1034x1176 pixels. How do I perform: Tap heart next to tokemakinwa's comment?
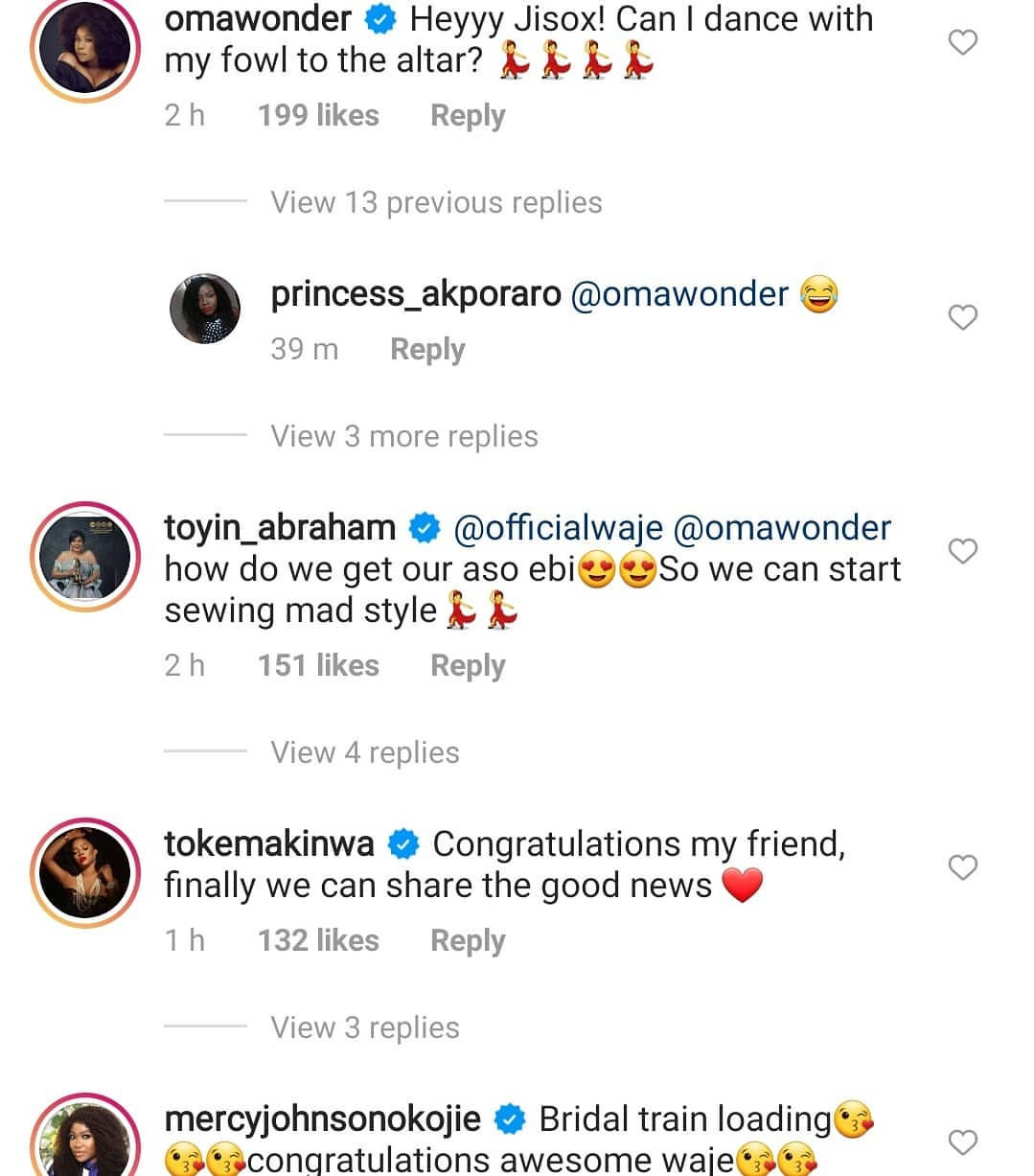[x=962, y=867]
